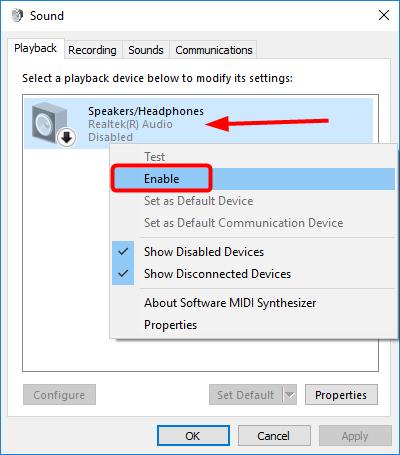Screen dimensions: 400x455
Task: Click the Cancel button
Action: (x=274, y=436)
